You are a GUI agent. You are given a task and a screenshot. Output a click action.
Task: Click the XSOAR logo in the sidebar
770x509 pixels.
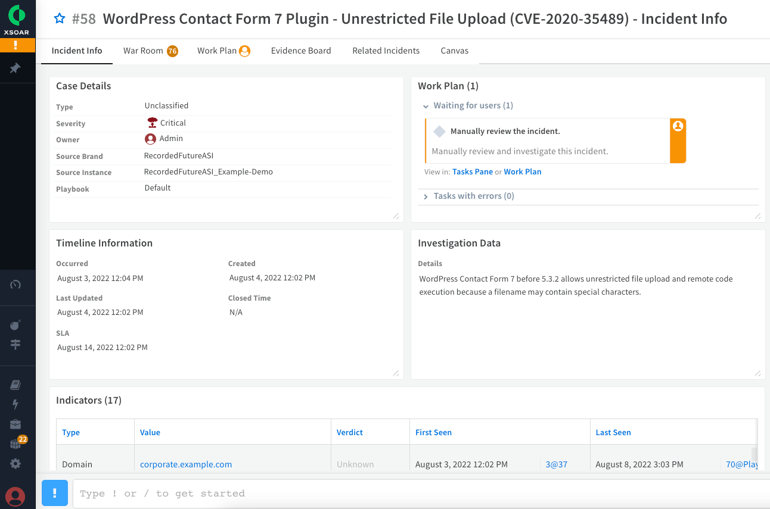click(x=17, y=19)
